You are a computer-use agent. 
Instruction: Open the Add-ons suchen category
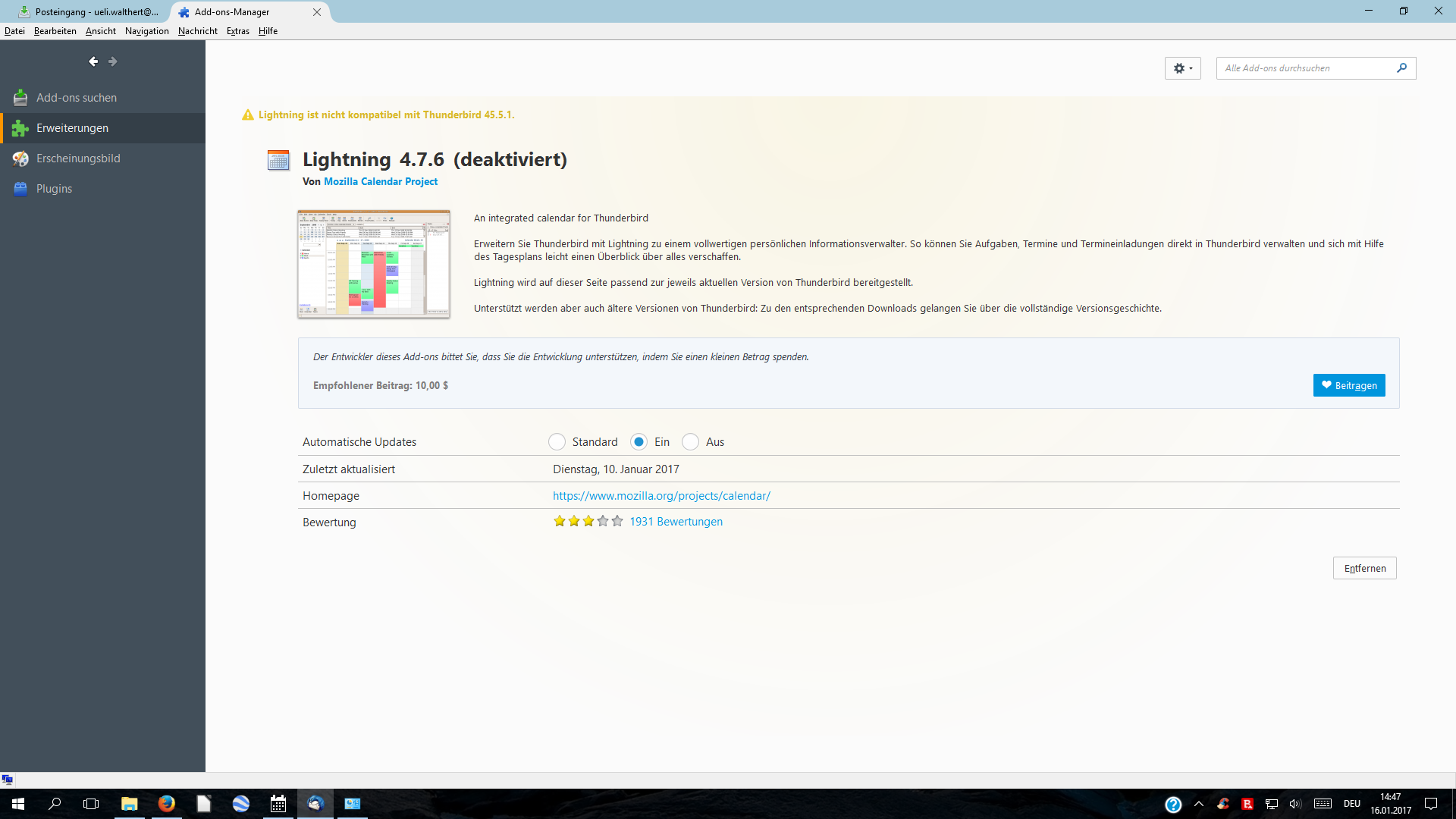[76, 98]
